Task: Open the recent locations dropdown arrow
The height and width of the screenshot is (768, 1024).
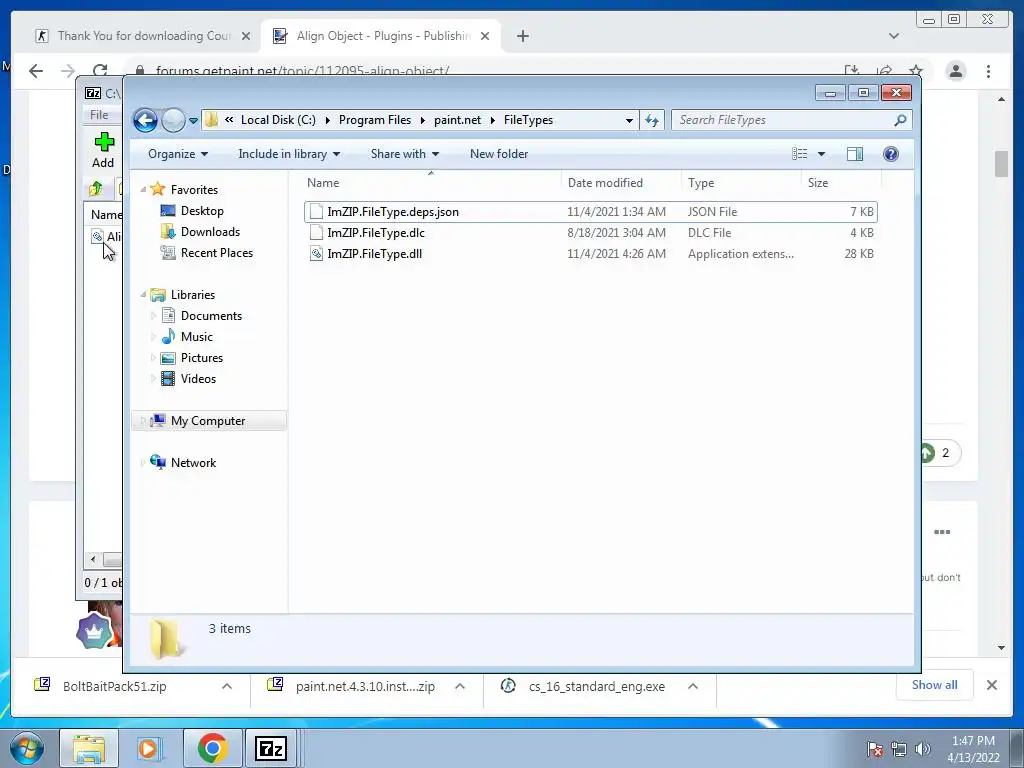Action: click(x=193, y=121)
